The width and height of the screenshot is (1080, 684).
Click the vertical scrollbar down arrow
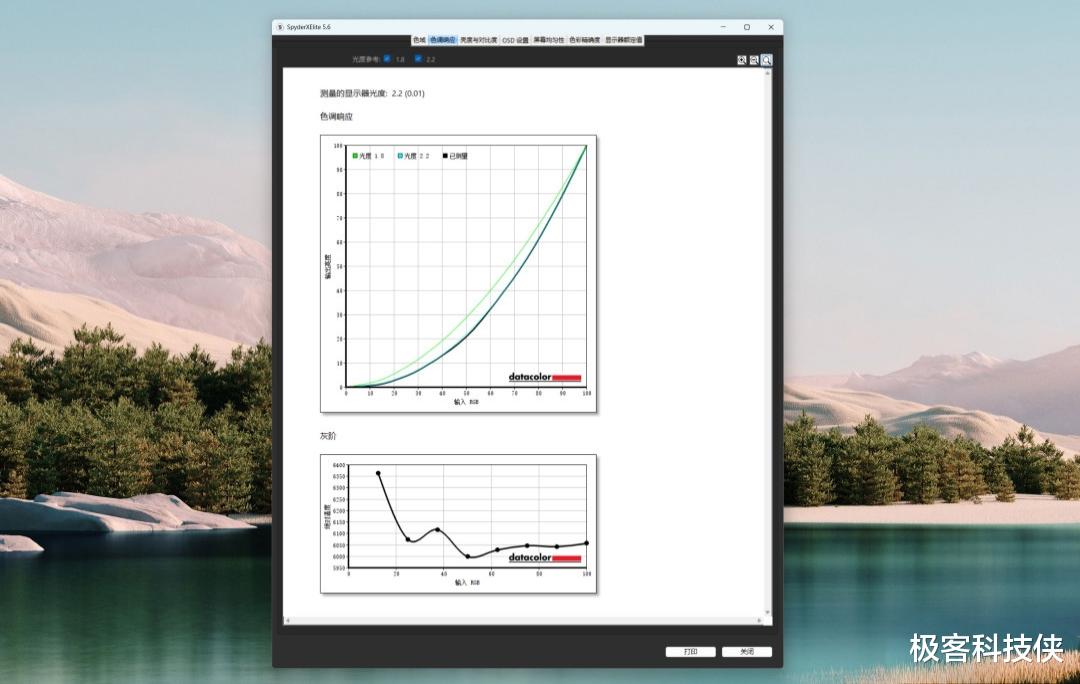point(768,612)
